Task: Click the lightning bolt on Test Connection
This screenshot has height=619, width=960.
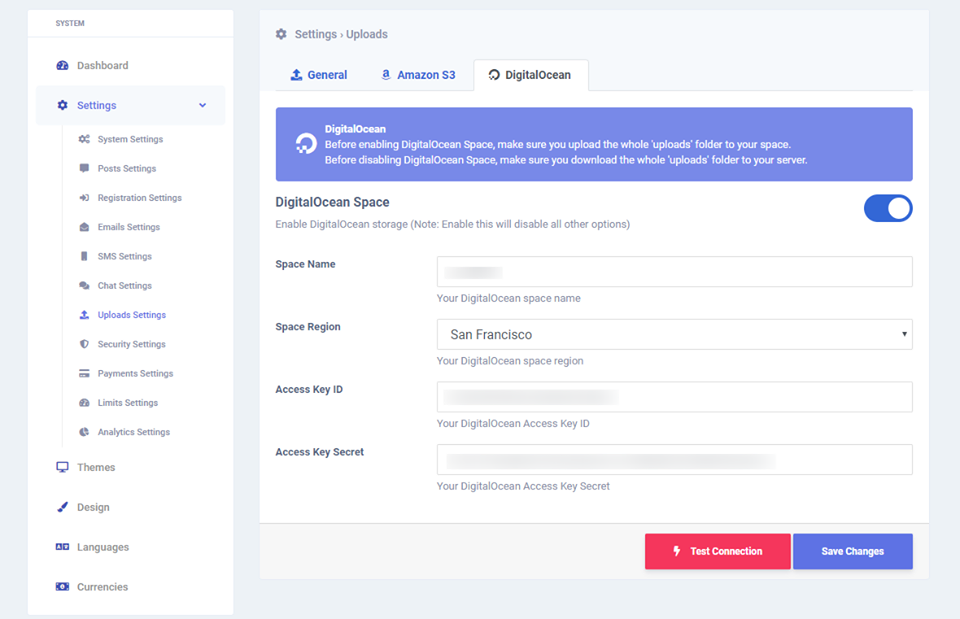Action: (677, 551)
